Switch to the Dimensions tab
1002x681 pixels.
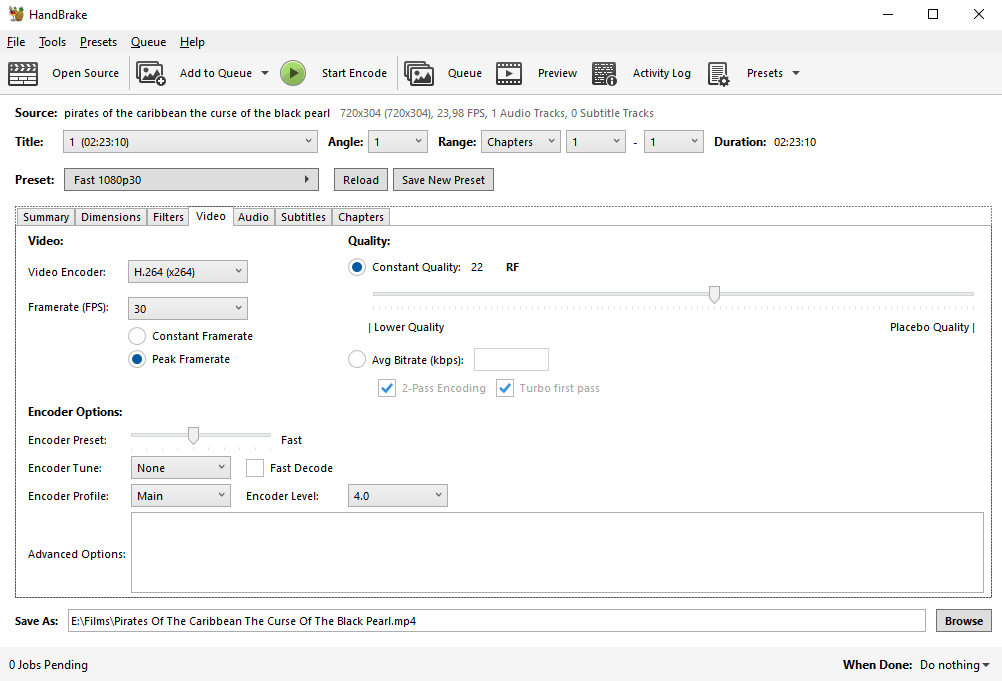(111, 217)
